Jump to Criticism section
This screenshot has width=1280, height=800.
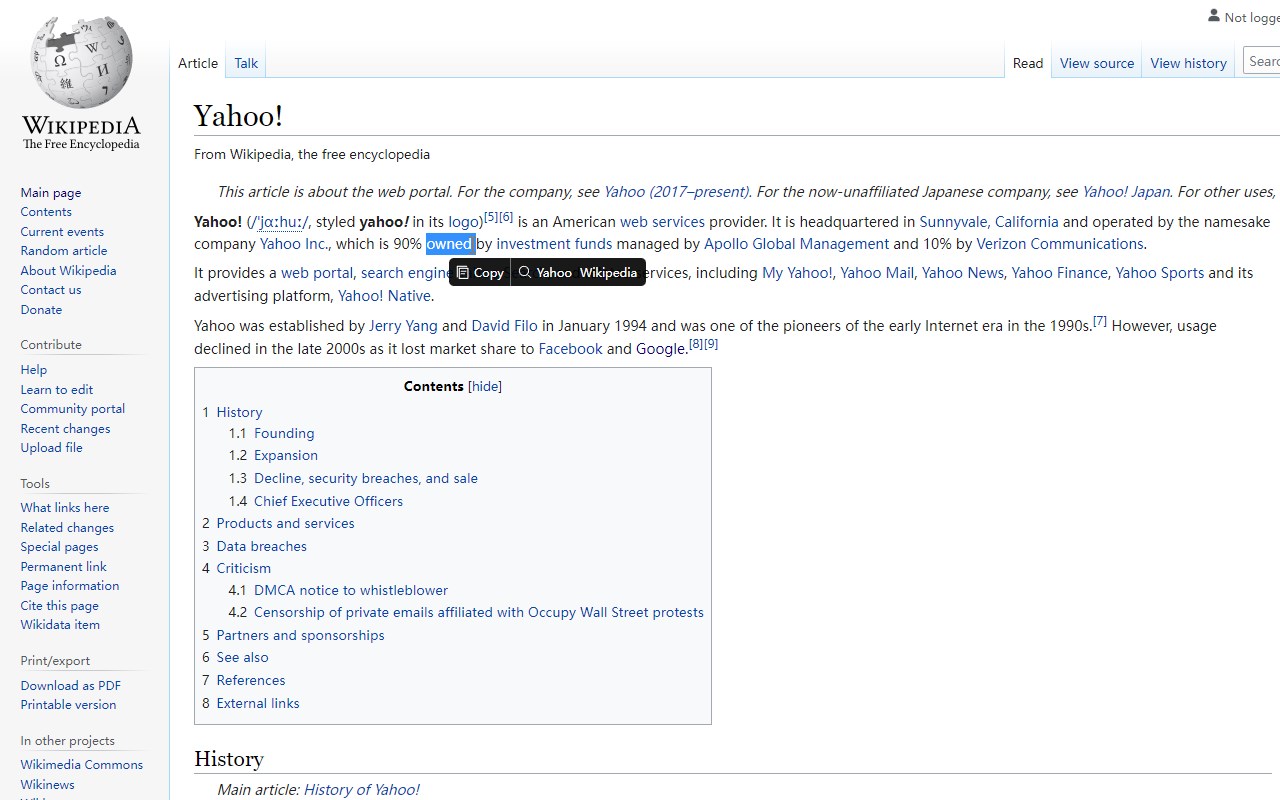click(x=243, y=568)
